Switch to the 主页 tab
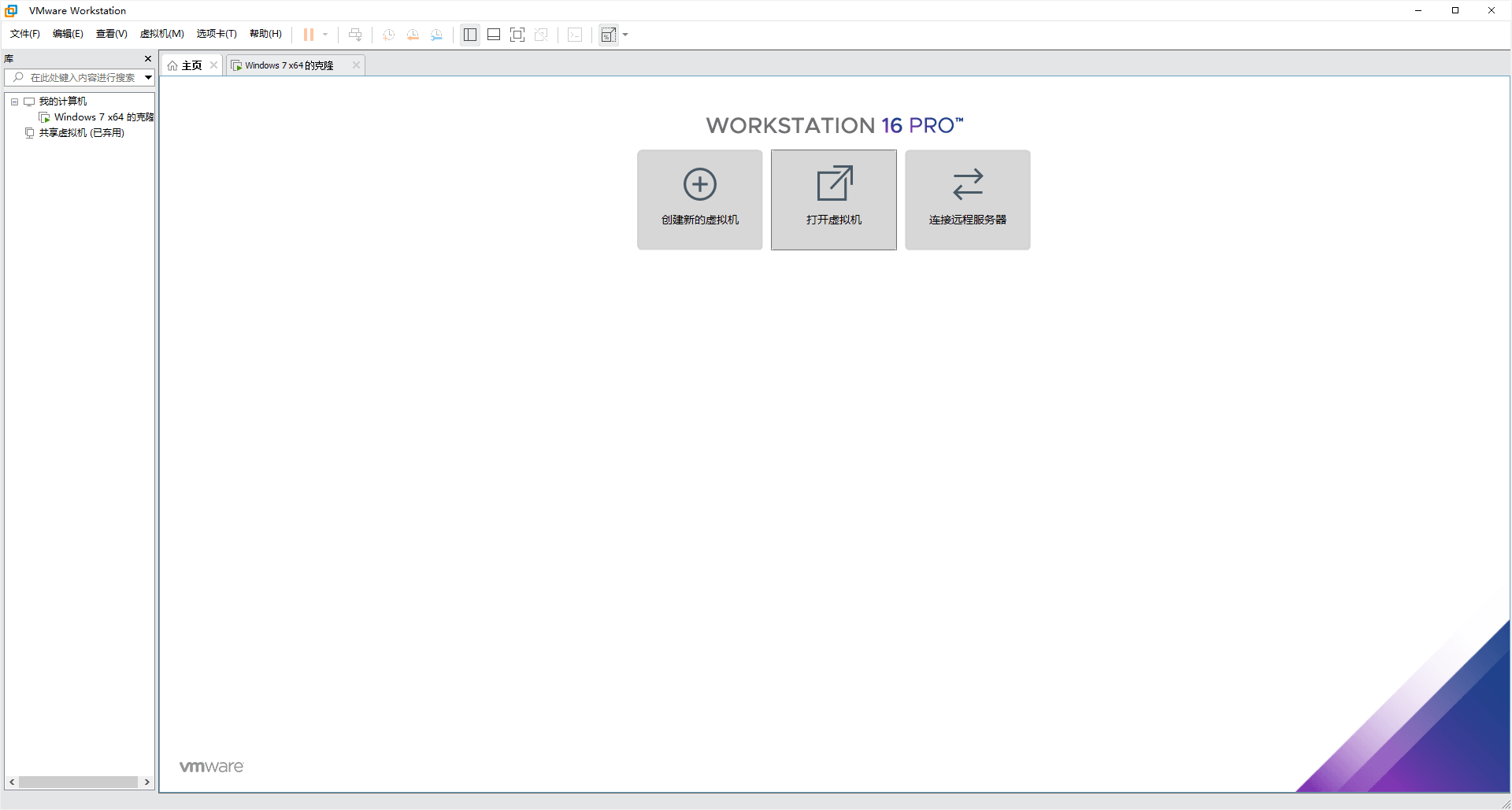Image resolution: width=1512 pixels, height=810 pixels. (192, 65)
